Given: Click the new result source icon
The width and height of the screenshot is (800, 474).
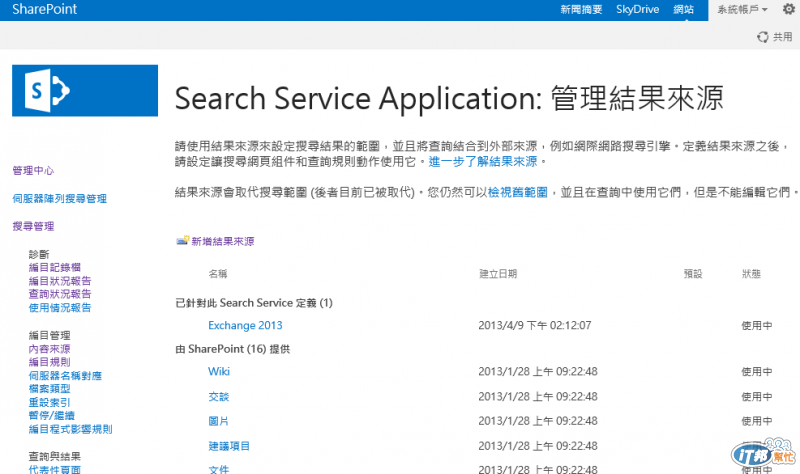Looking at the screenshot, I should click(183, 241).
